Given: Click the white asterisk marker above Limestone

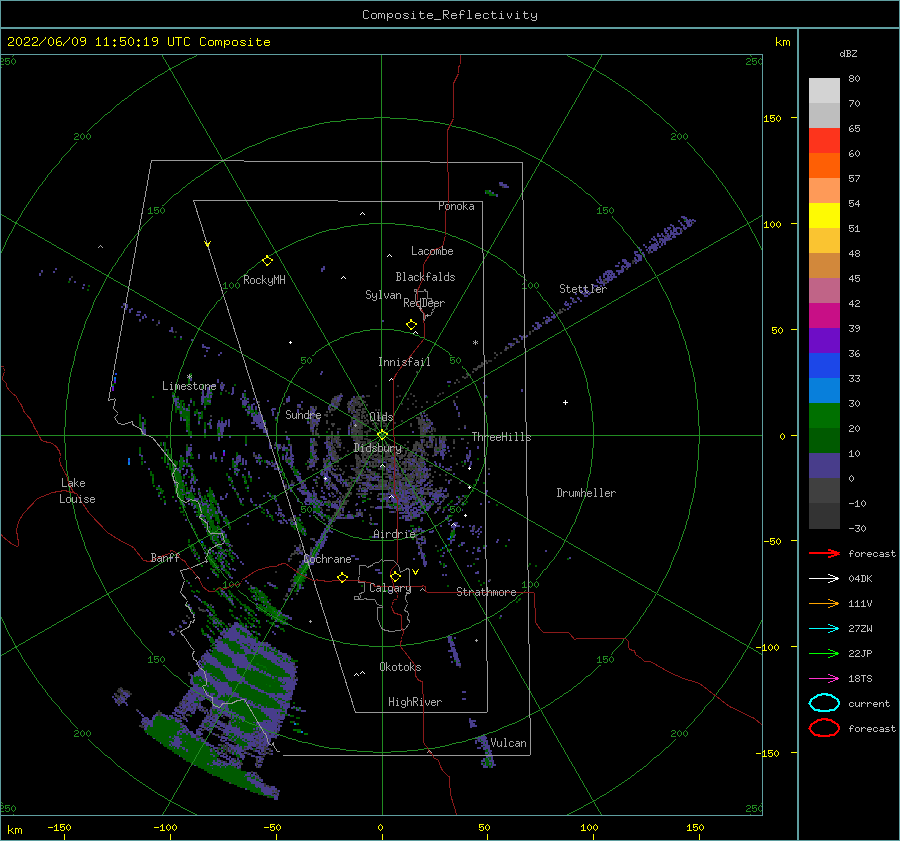Looking at the screenshot, I should tap(189, 377).
